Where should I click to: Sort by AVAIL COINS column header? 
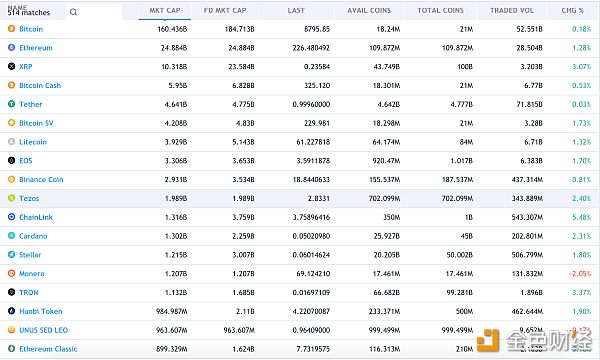click(x=369, y=11)
